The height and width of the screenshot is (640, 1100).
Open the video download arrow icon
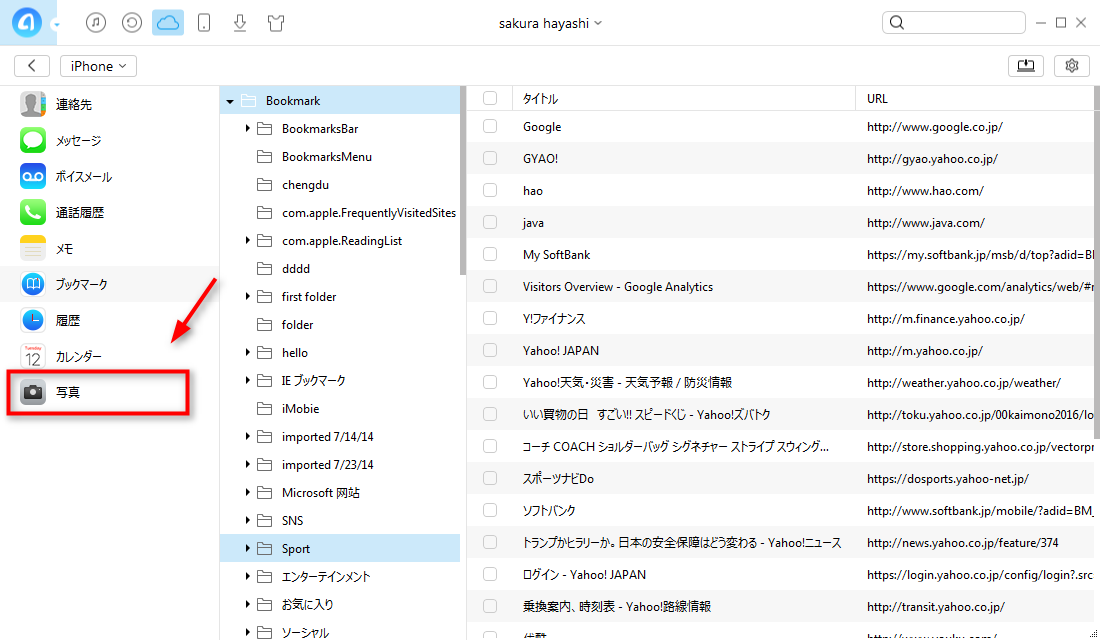pos(240,23)
